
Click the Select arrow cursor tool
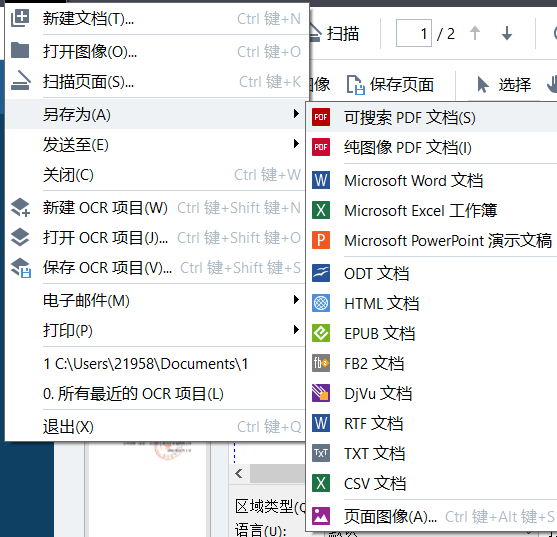[482, 85]
